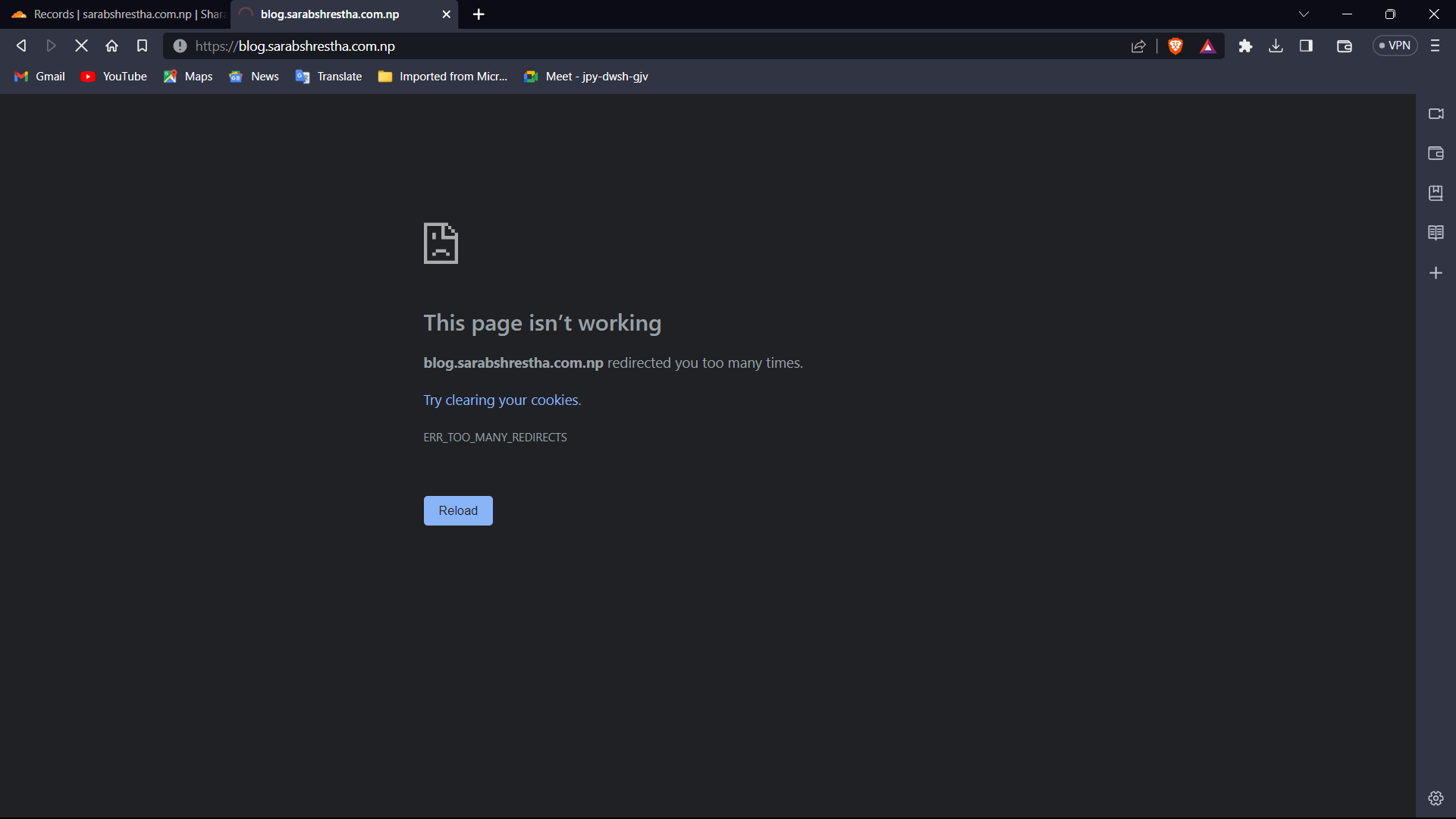This screenshot has height=819, width=1456.
Task: Toggle the VPN button
Action: coord(1395,46)
